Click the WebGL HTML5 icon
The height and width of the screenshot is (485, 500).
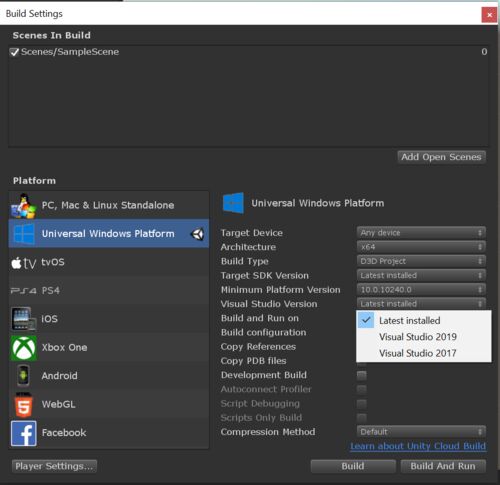[23, 405]
